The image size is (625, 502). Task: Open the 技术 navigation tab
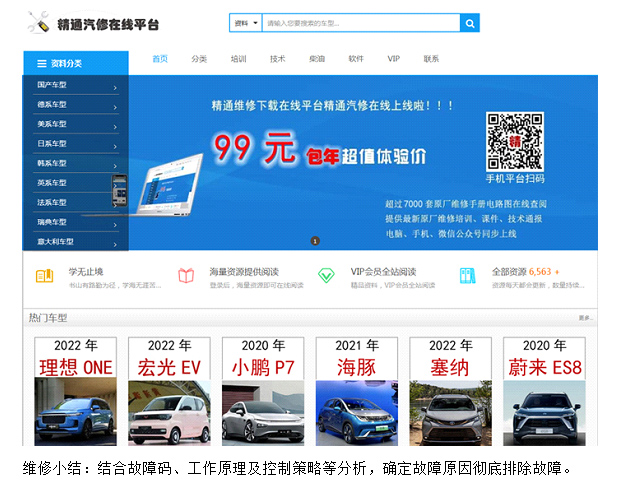coord(277,59)
